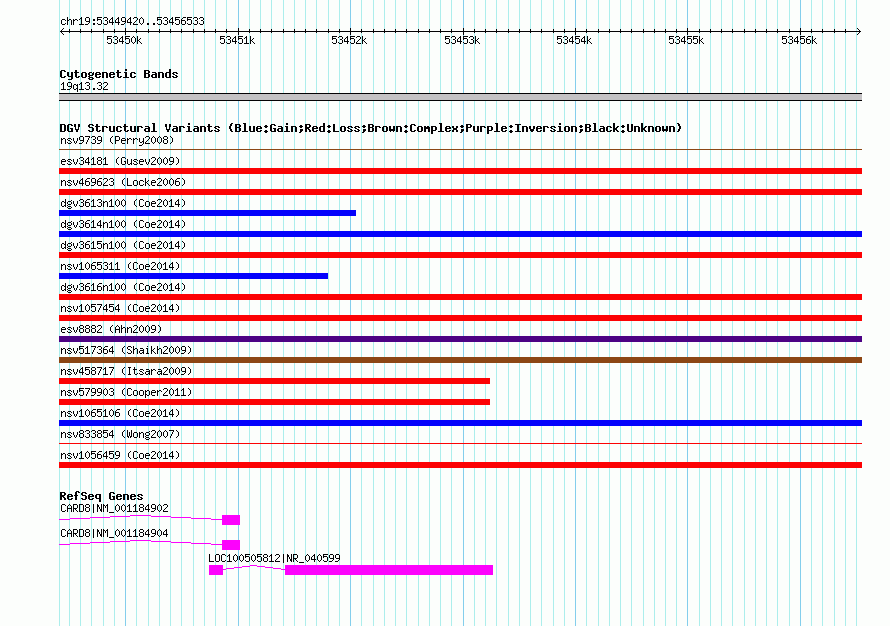Click the nsv9739 (Perry2008) variant label
Screen dimensions: 890x626
point(117,140)
